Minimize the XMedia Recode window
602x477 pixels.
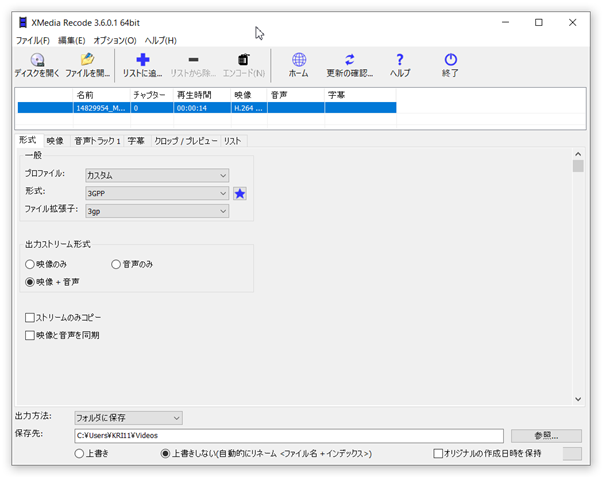click(505, 23)
